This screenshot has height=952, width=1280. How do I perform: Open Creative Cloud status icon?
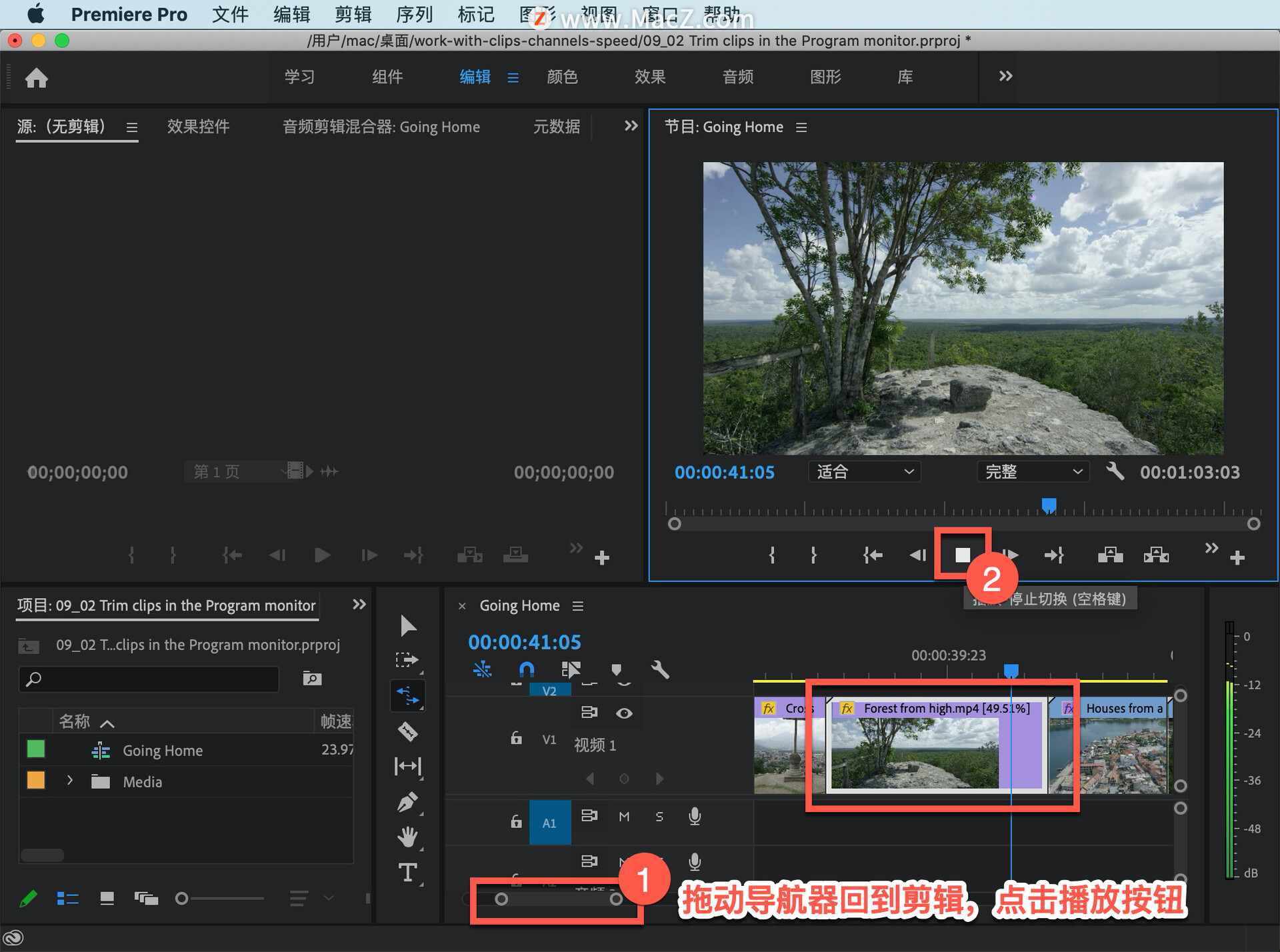pos(14,938)
